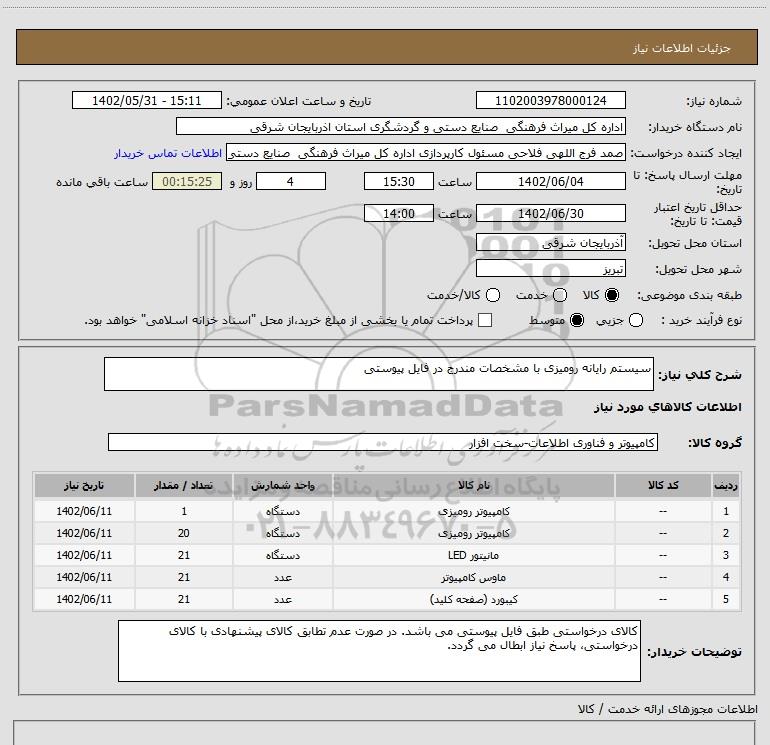Viewport: 770px width, 745px height.
Task: Click the price validity date 1402/06/30
Action: pyautogui.click(x=550, y=213)
